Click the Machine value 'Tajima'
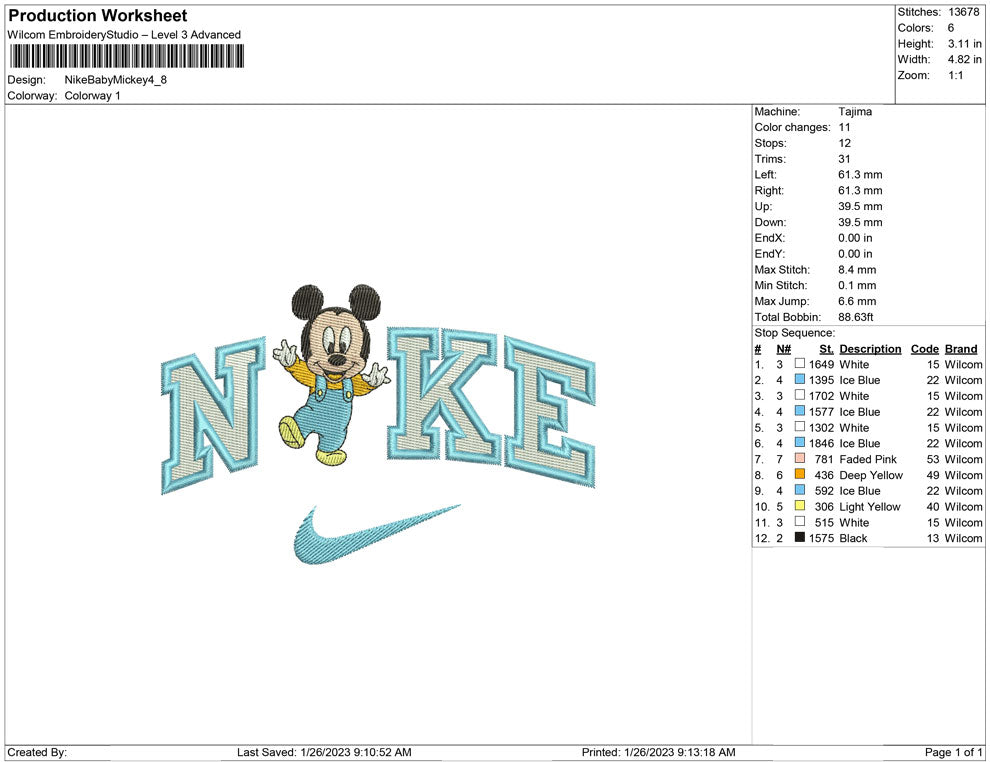Screen dimensions: 990x762 (855, 111)
